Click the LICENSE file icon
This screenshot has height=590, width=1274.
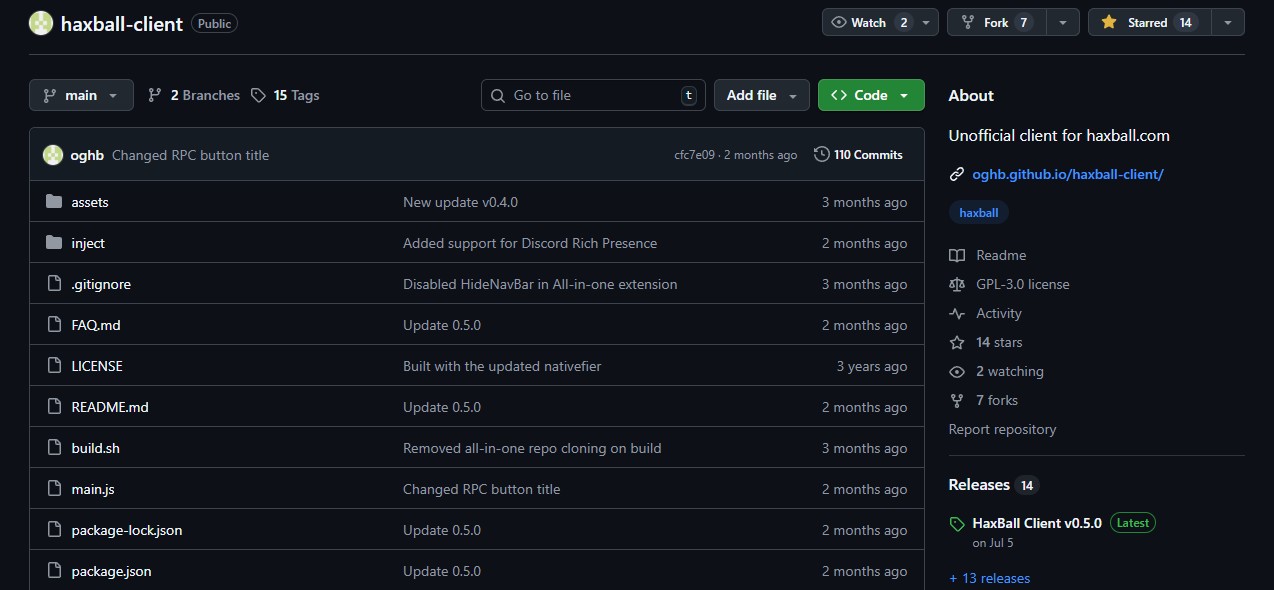[x=54, y=366]
